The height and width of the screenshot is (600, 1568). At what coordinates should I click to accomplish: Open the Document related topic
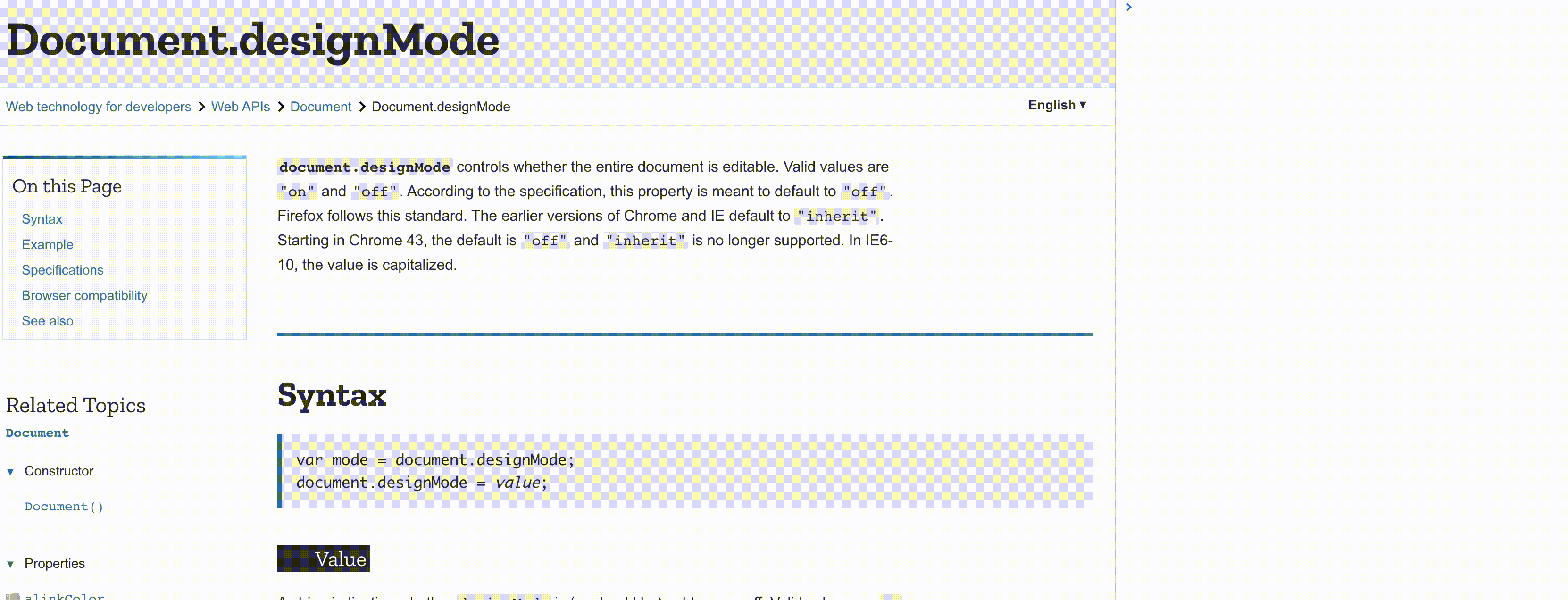tap(37, 433)
